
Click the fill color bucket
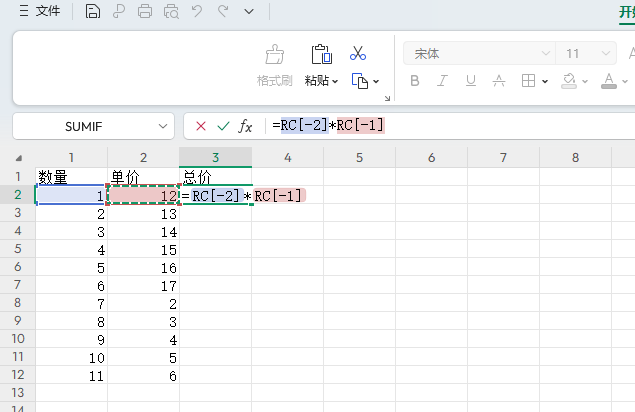coord(569,81)
